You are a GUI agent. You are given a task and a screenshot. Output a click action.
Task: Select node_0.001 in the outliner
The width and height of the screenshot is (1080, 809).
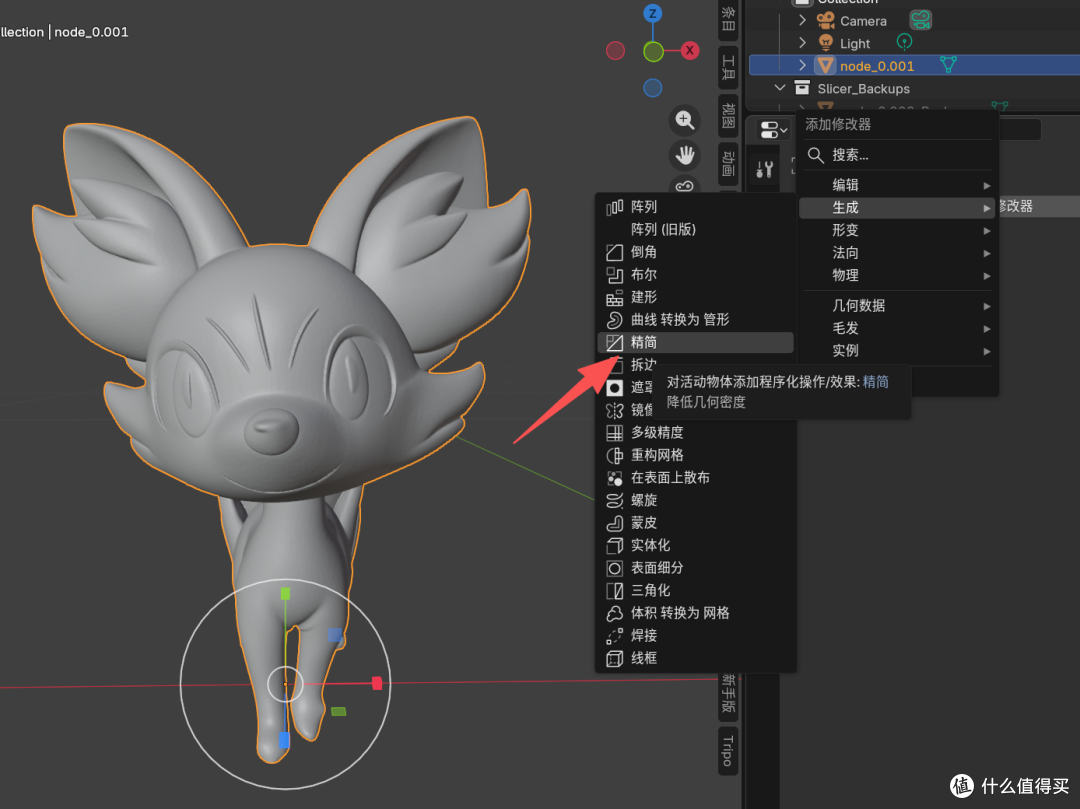pos(877,66)
